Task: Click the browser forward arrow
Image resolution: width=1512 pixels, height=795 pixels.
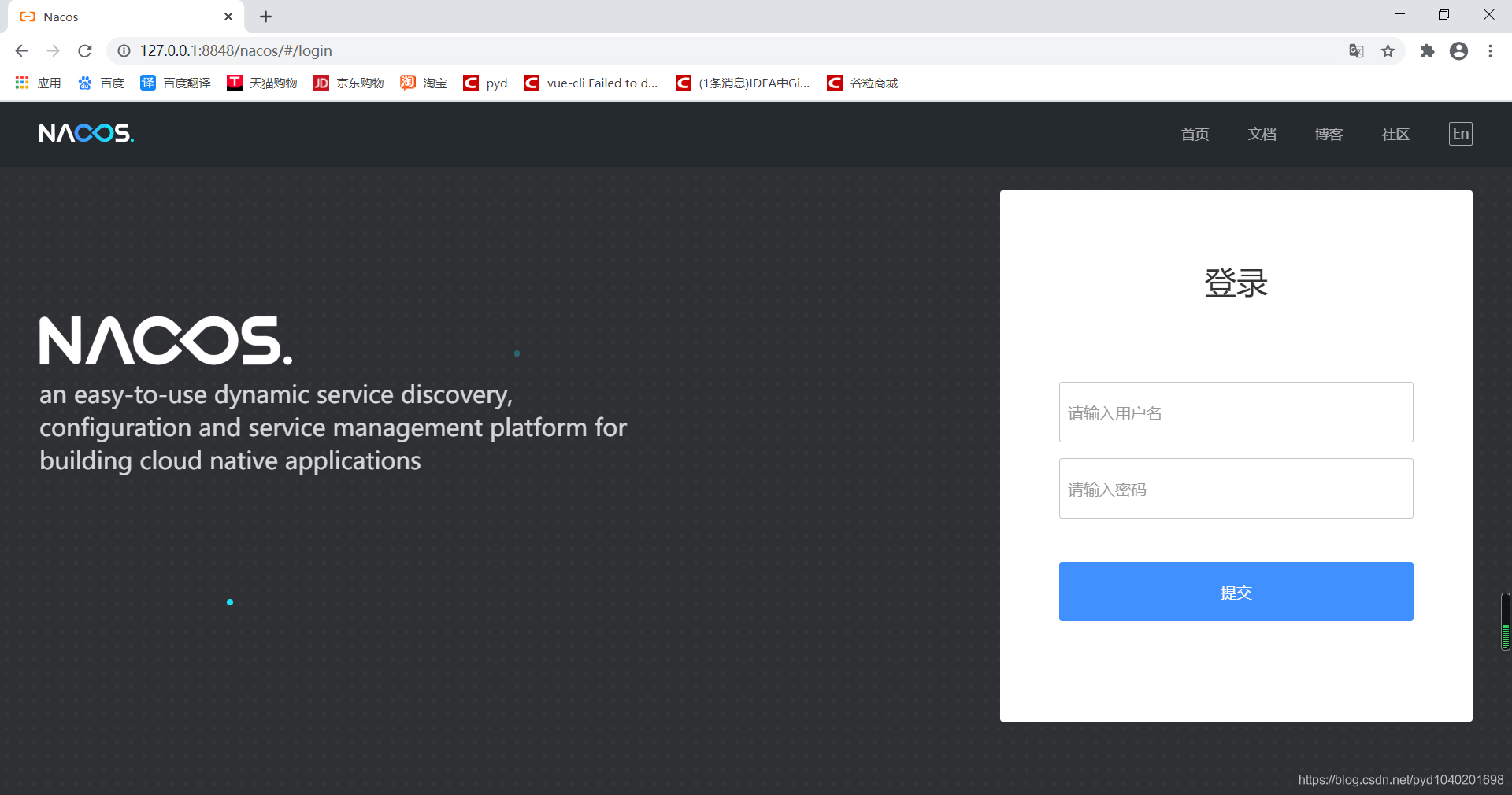Action: [53, 50]
